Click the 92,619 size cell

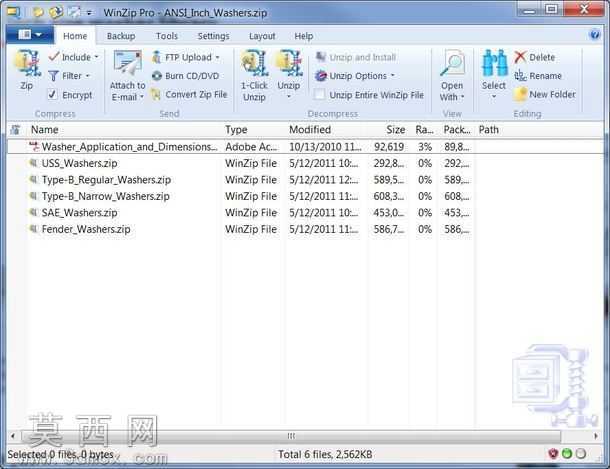click(x=389, y=147)
